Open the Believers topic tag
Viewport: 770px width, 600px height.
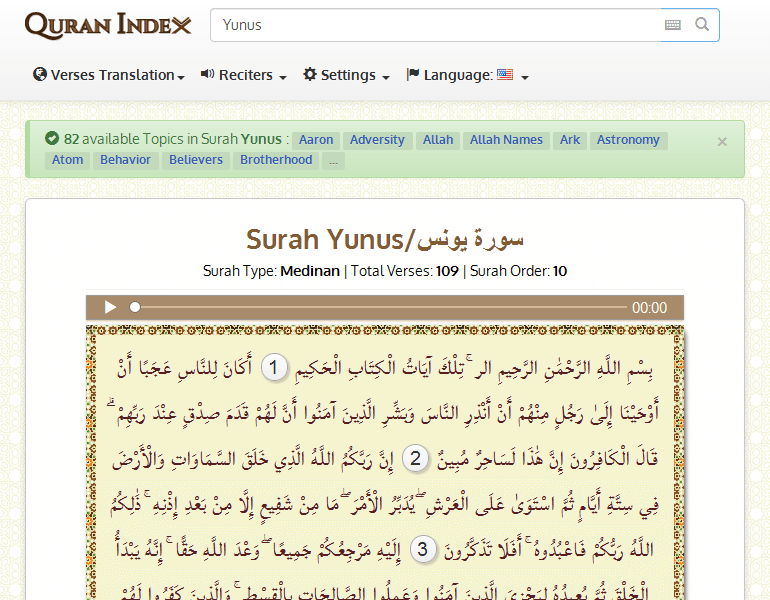click(196, 160)
